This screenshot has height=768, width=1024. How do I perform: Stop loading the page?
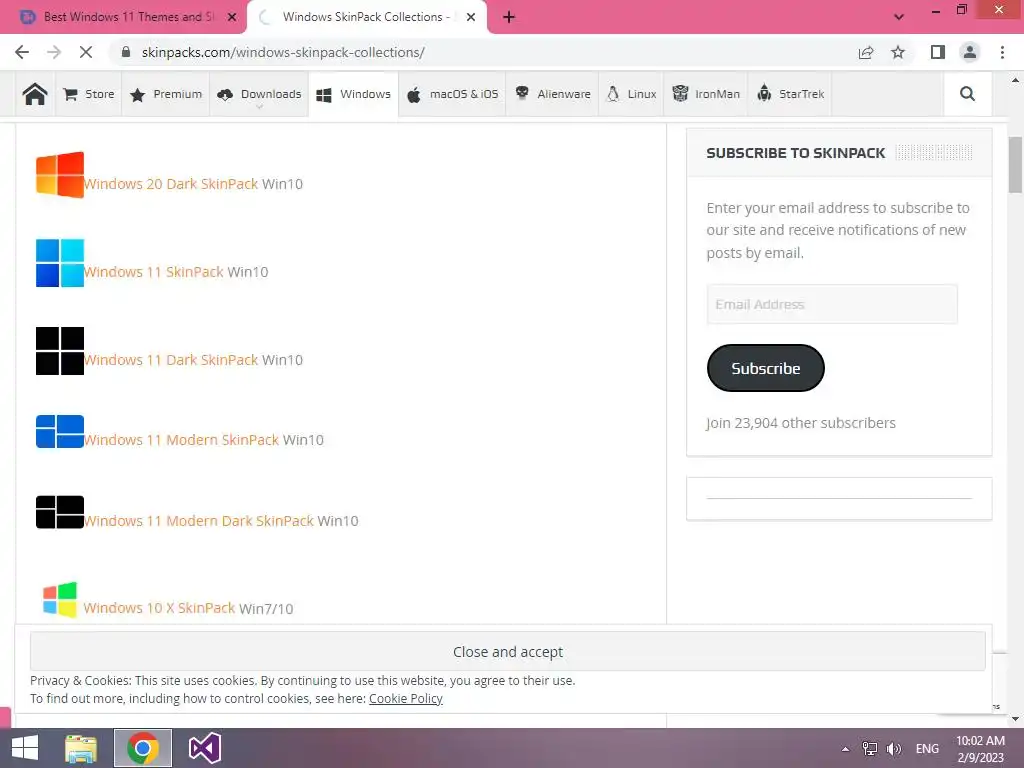(86, 52)
